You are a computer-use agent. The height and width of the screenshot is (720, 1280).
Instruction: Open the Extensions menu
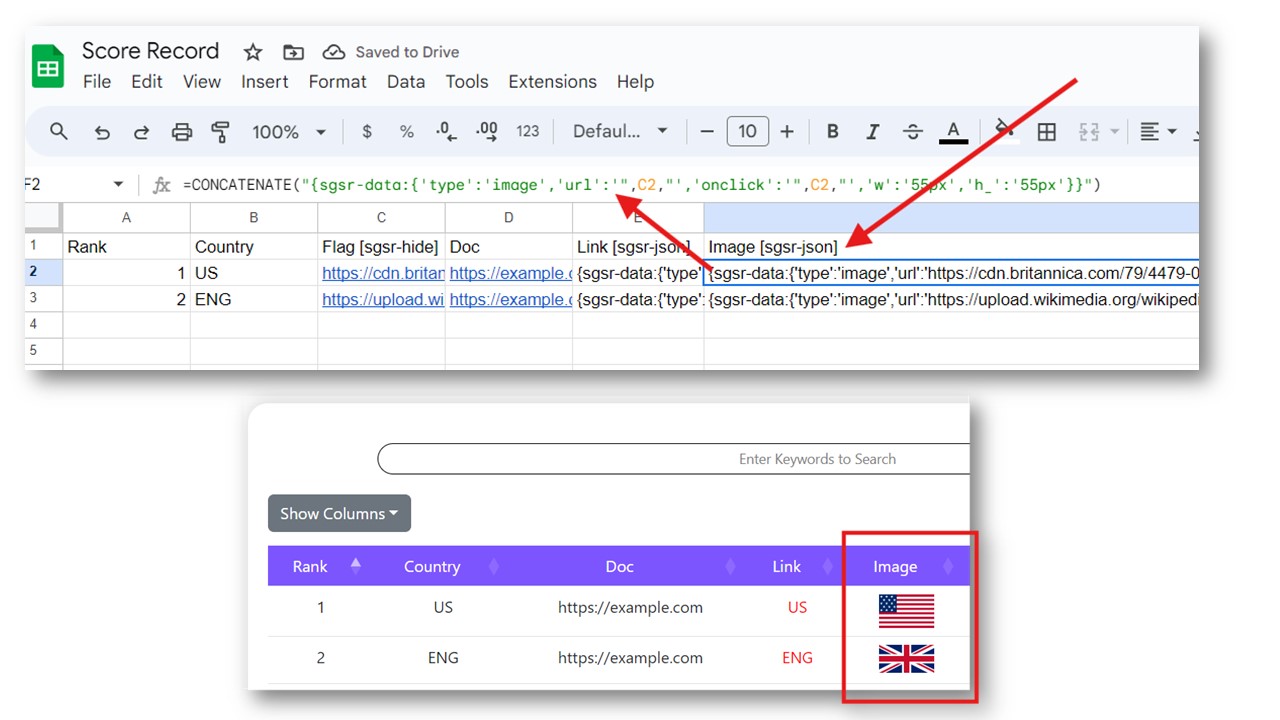552,82
